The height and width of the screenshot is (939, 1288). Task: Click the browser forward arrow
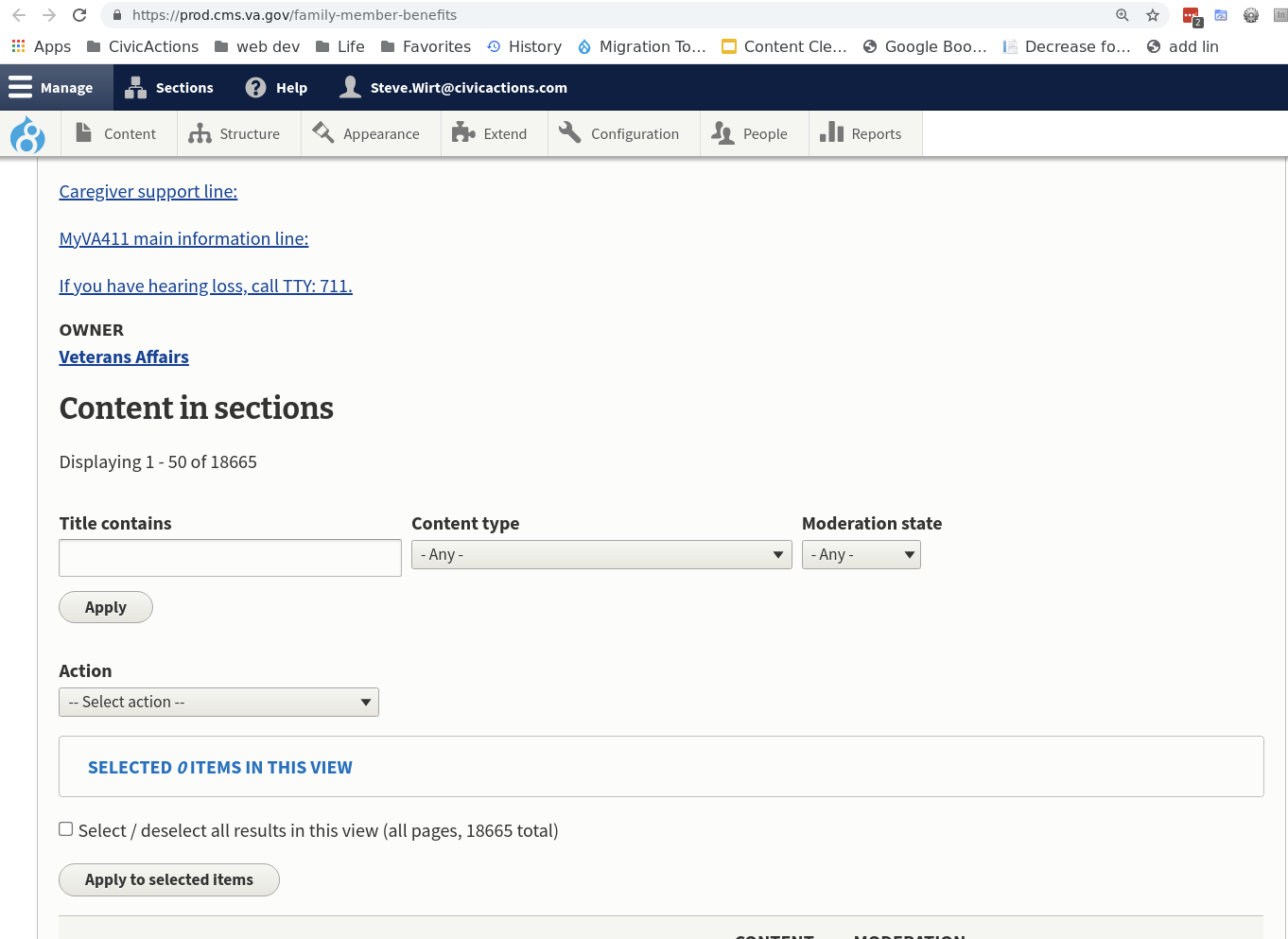(x=49, y=15)
